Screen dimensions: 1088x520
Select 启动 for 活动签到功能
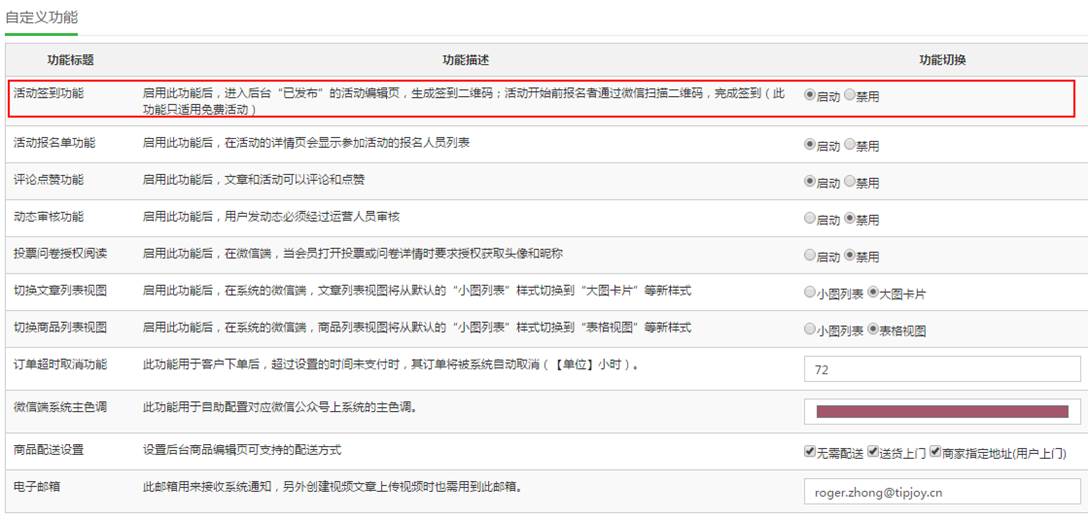810,96
